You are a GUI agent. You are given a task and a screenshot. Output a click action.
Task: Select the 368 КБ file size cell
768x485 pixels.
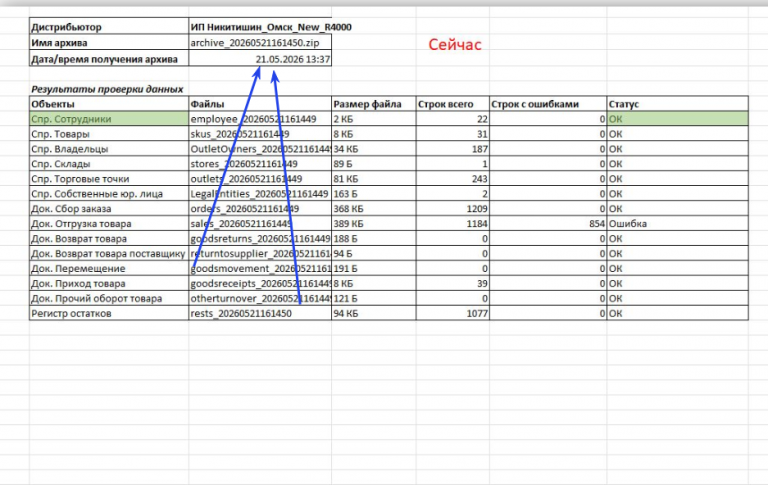pyautogui.click(x=374, y=209)
